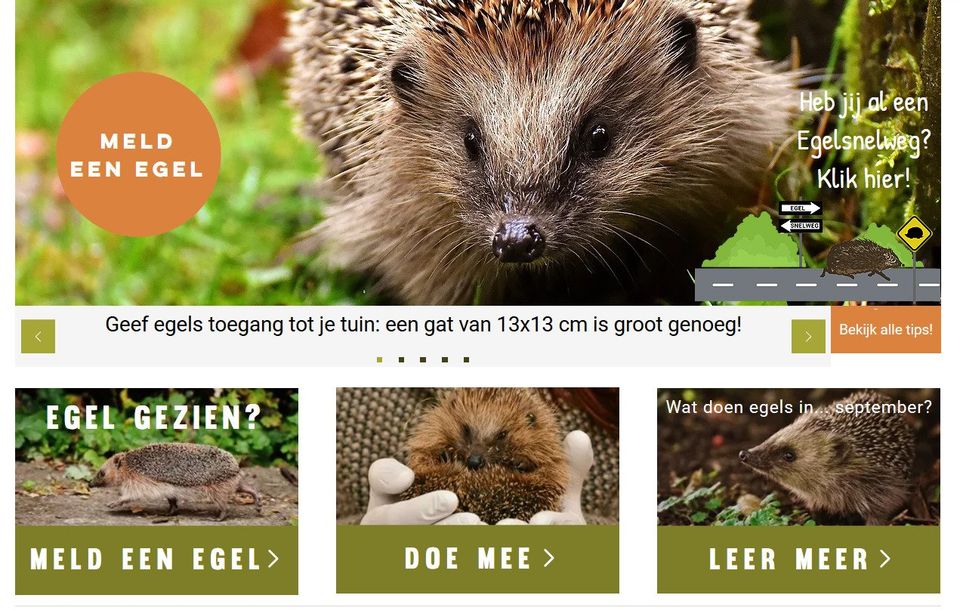Jump to the fourth carousel dot
This screenshot has width=960, height=610.
(444, 360)
